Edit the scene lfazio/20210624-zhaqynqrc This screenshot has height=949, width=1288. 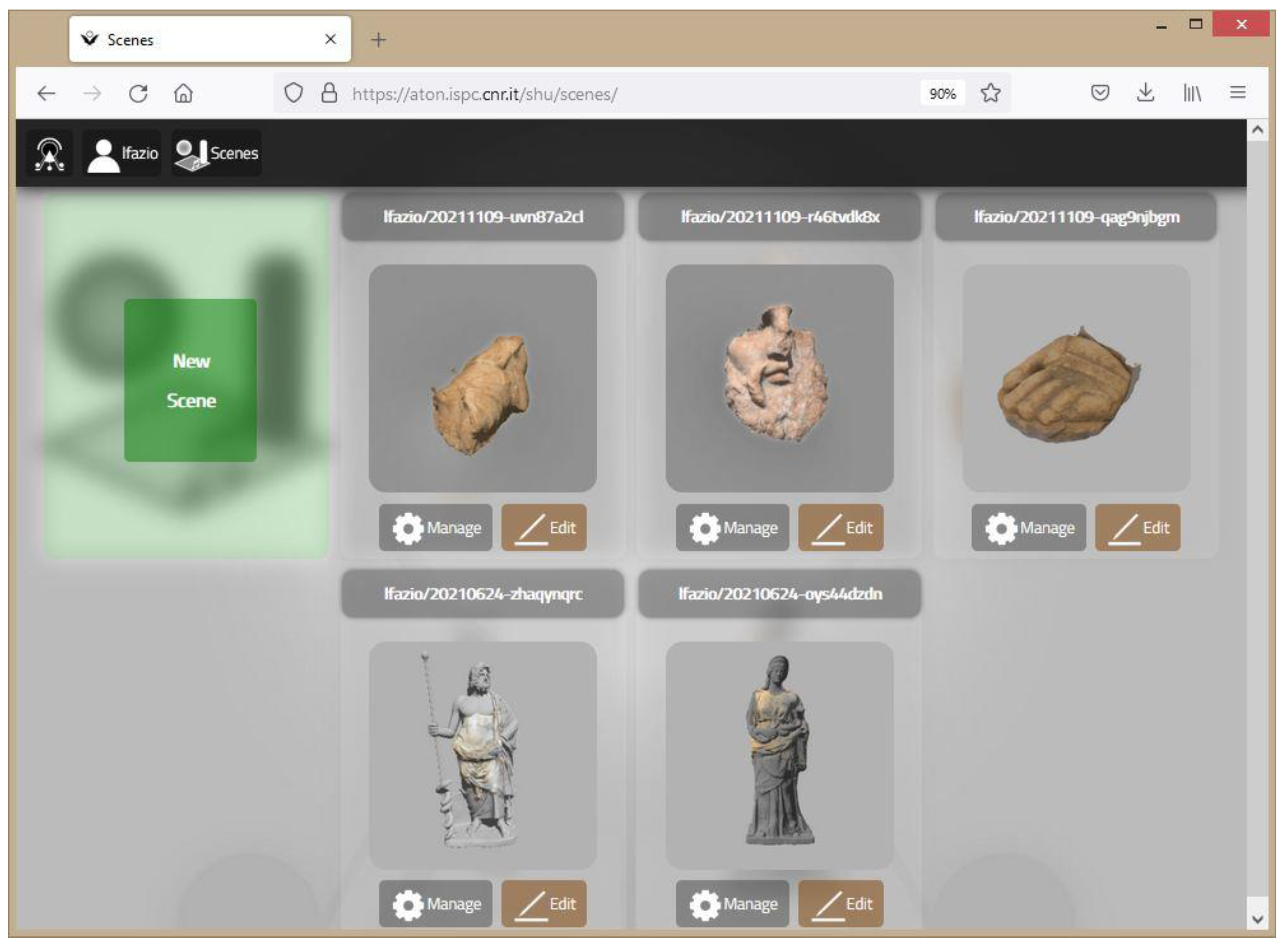tap(544, 903)
